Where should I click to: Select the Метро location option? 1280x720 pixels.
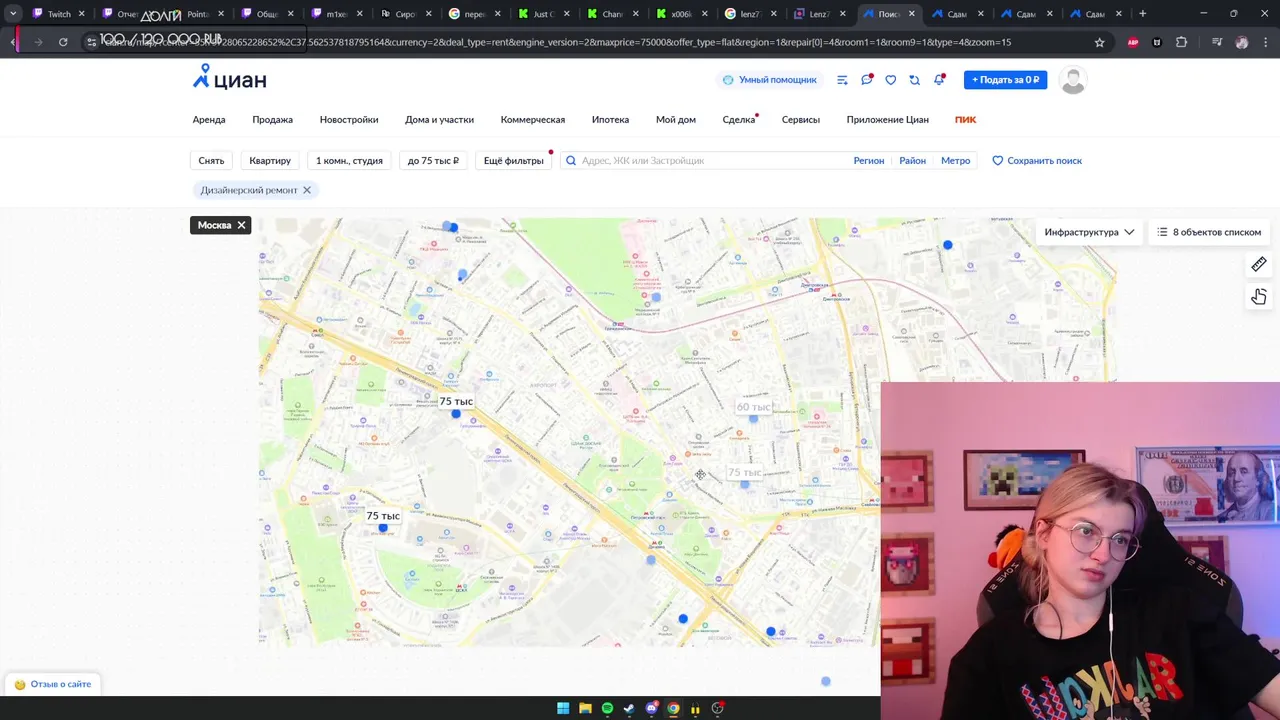(955, 160)
